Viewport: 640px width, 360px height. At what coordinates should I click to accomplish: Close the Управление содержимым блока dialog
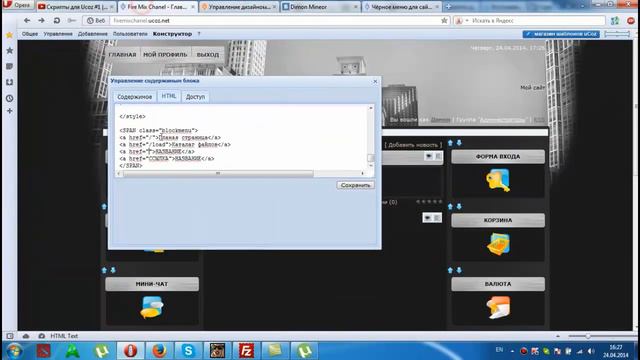point(375,81)
